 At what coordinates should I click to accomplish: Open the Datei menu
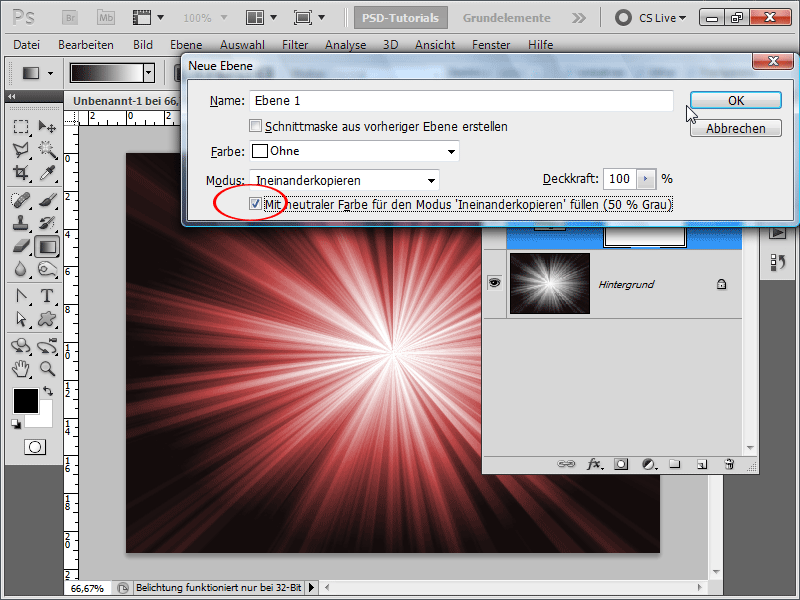pos(26,45)
